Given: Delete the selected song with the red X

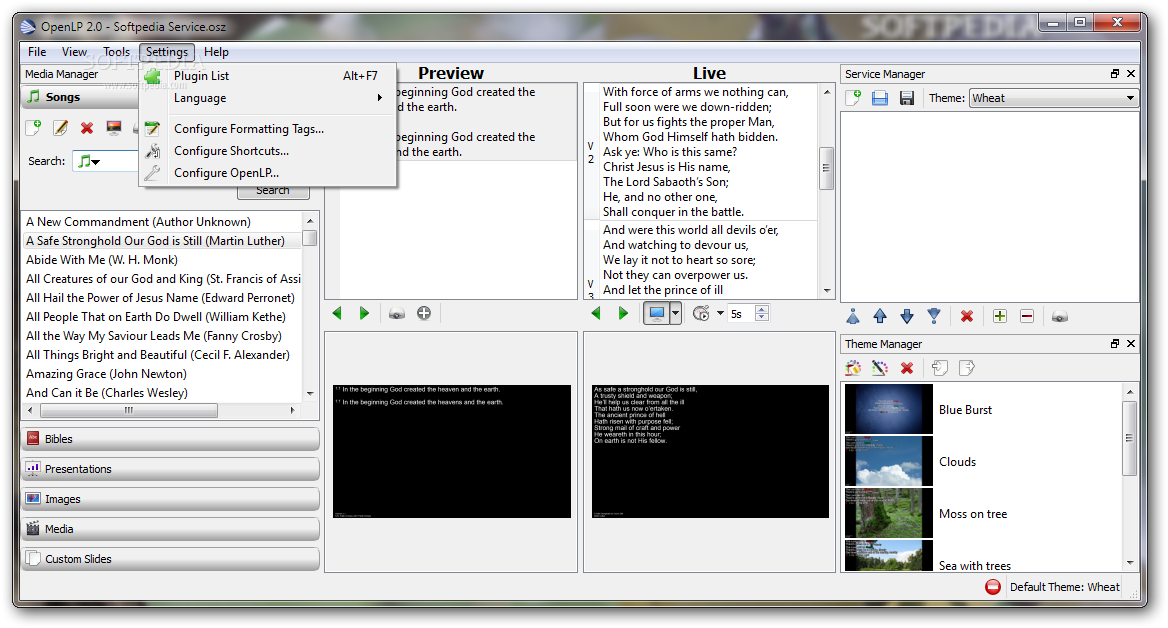Looking at the screenshot, I should point(87,128).
